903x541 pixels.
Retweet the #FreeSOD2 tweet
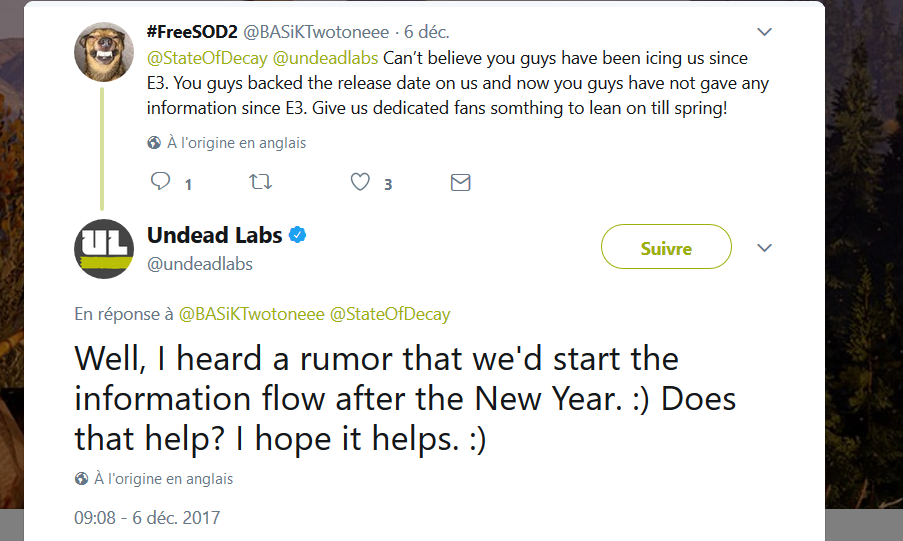pyautogui.click(x=260, y=182)
